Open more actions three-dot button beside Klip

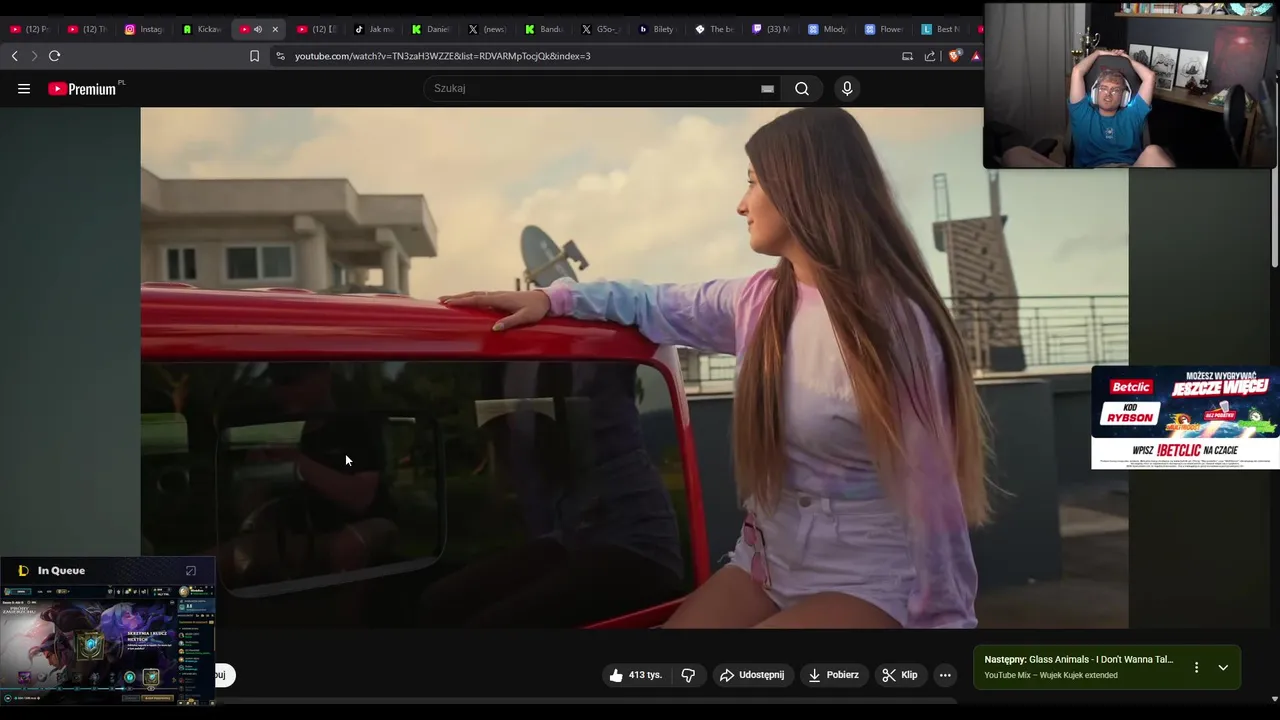click(x=945, y=675)
